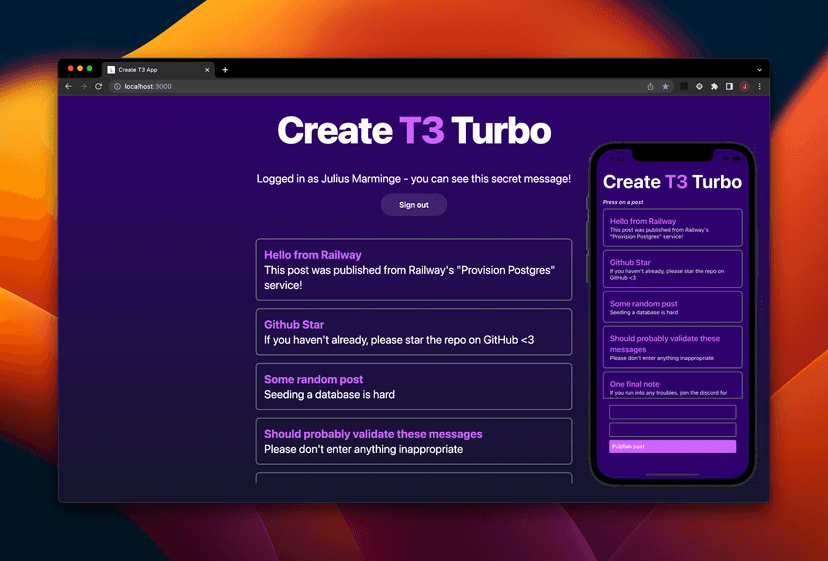This screenshot has width=828, height=561.
Task: Toggle the browser side panel icon
Action: [729, 87]
